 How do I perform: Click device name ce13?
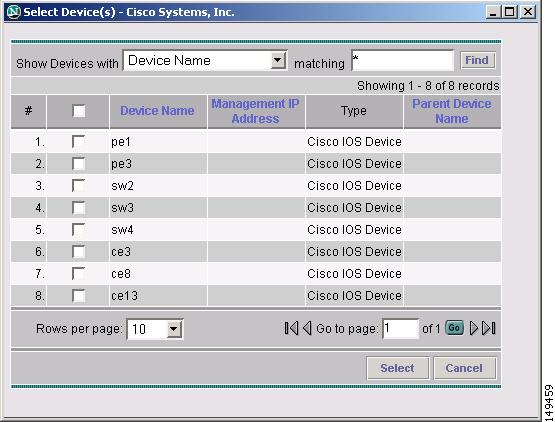point(124,296)
